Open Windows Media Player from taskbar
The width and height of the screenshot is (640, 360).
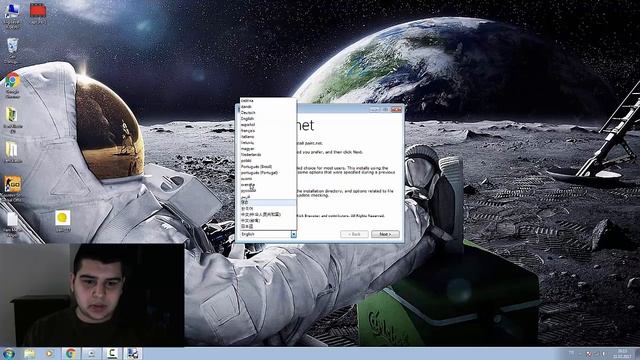coord(50,353)
